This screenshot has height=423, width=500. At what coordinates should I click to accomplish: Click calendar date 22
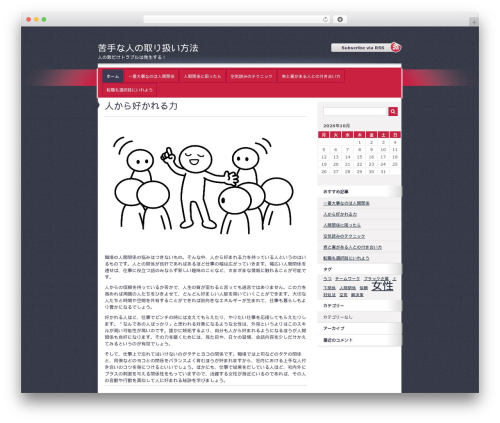pos(359,164)
